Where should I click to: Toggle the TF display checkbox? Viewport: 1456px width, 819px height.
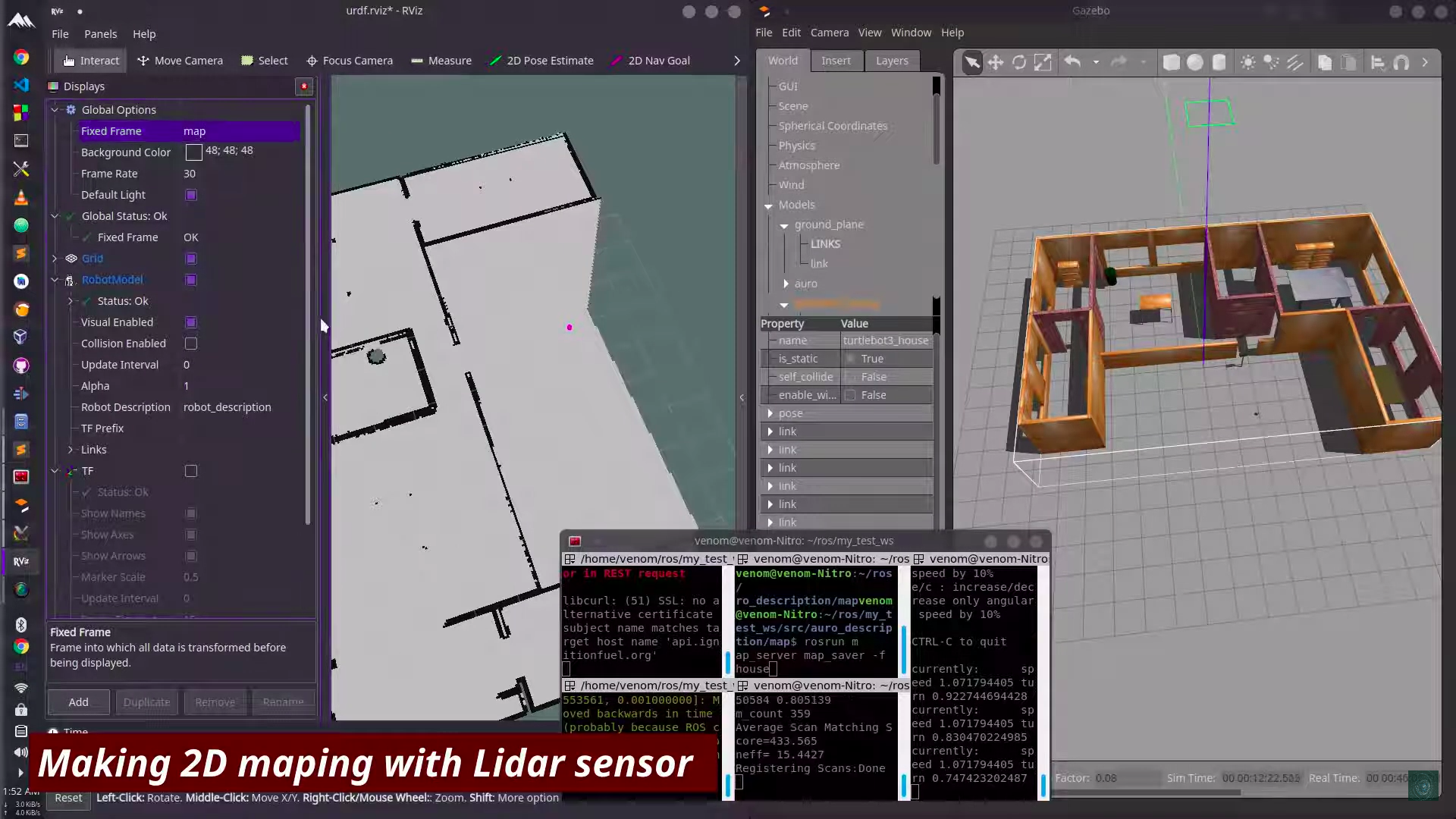pos(191,471)
